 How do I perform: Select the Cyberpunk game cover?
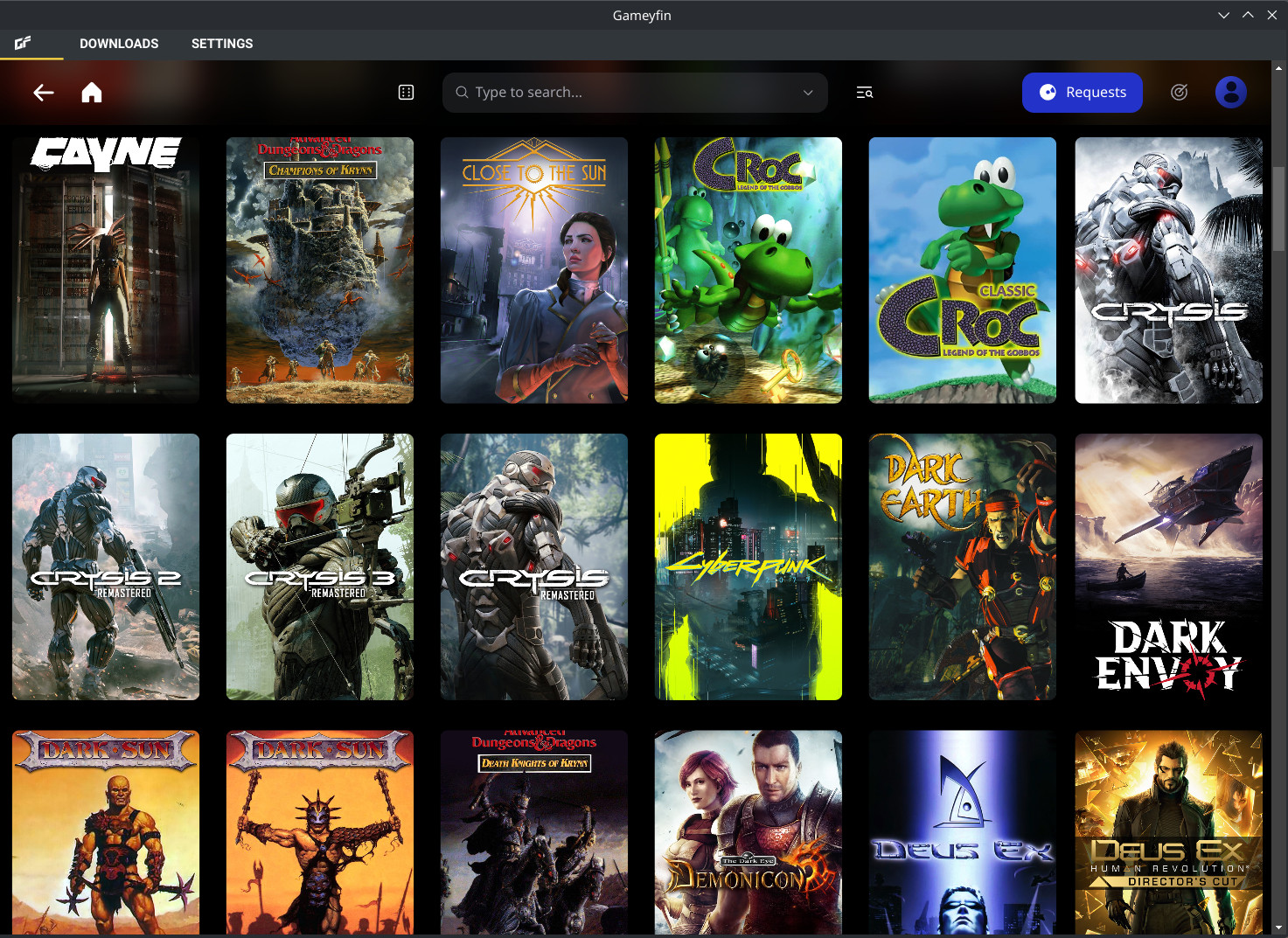click(x=748, y=566)
